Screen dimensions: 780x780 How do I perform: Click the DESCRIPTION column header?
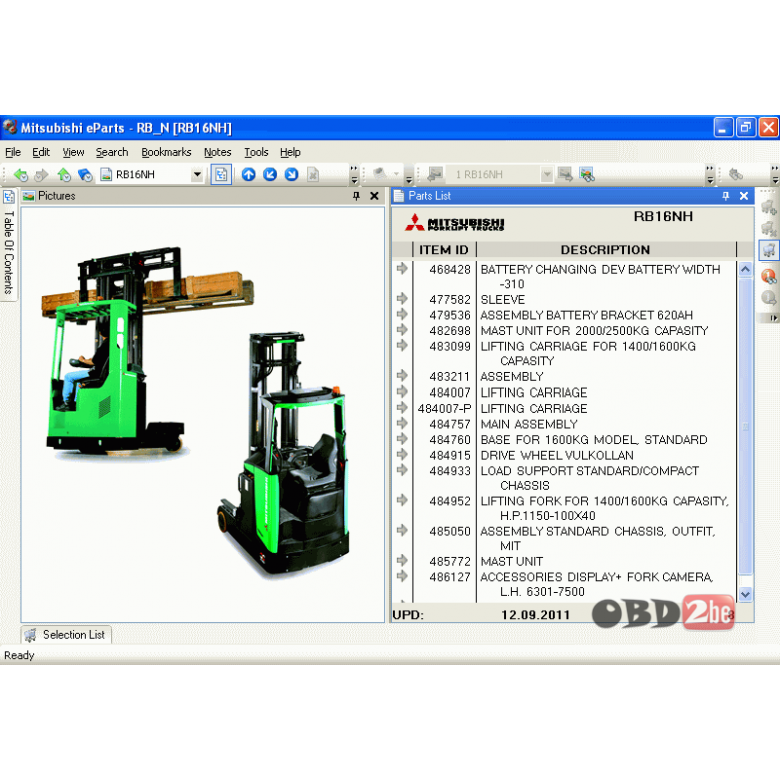click(x=605, y=250)
